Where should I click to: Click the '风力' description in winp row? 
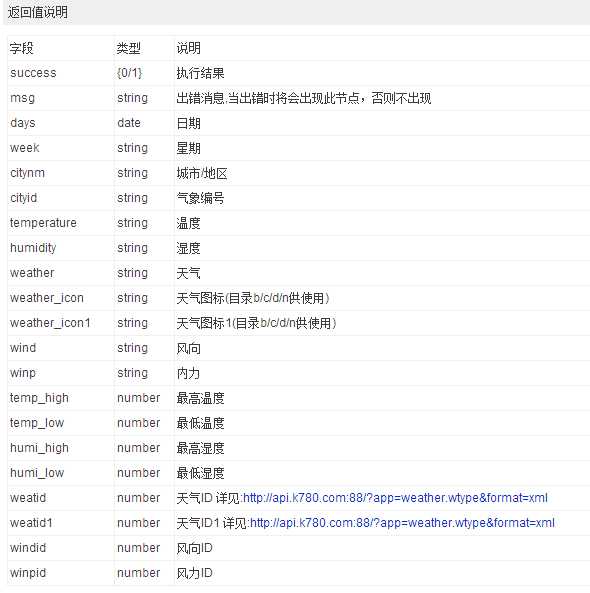point(188,373)
